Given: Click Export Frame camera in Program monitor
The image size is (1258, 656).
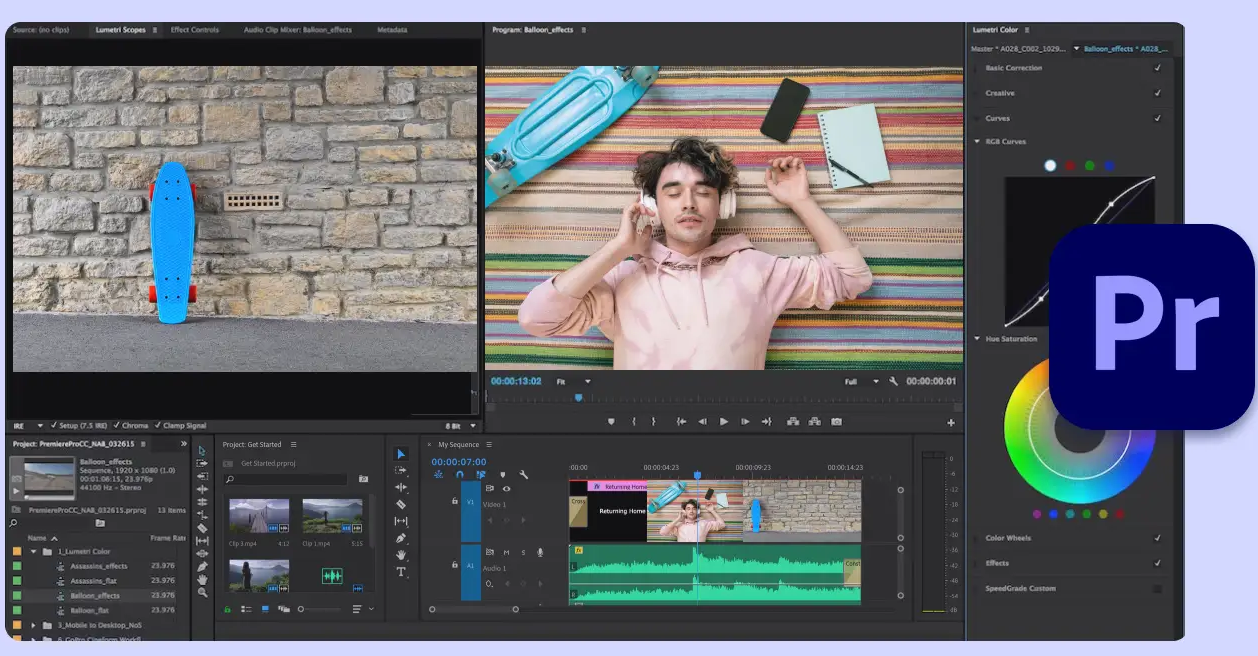Looking at the screenshot, I should click(x=836, y=422).
